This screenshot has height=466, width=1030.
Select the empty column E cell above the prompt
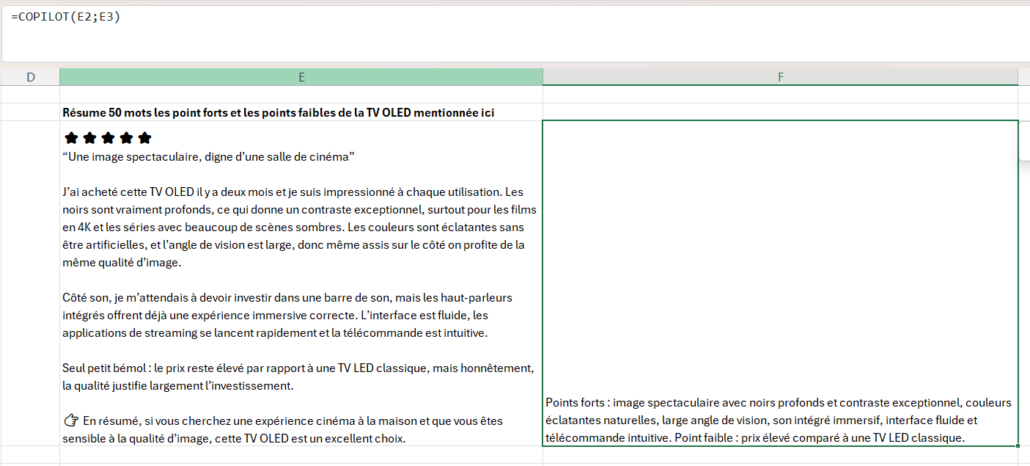300,94
